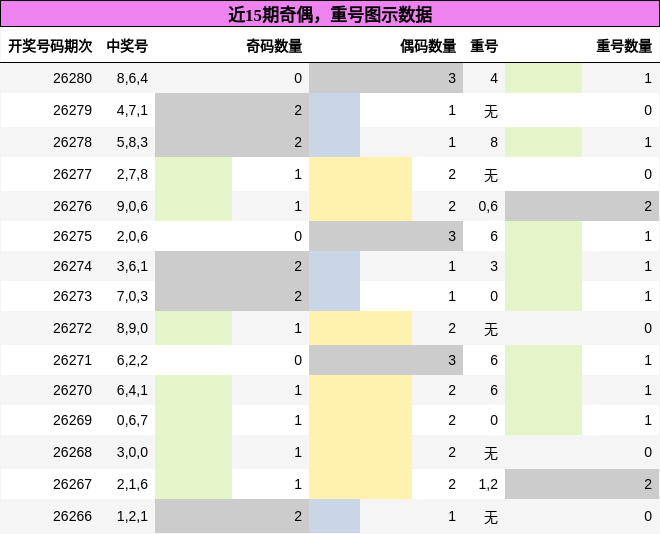The height and width of the screenshot is (534, 660).
Task: Click winning numbers 6,4,1
Action: tap(132, 390)
